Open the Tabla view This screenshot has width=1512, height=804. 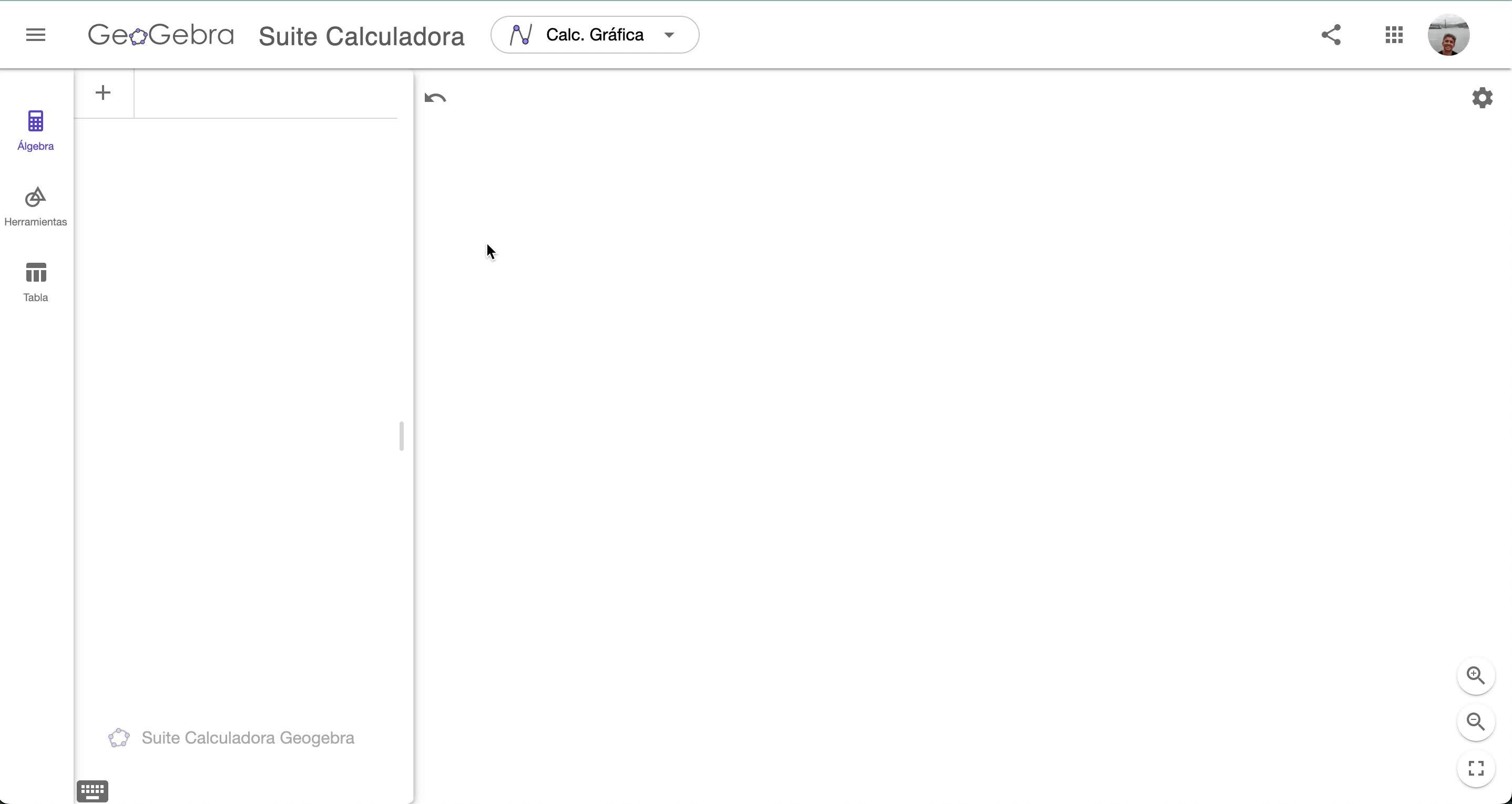coord(35,282)
